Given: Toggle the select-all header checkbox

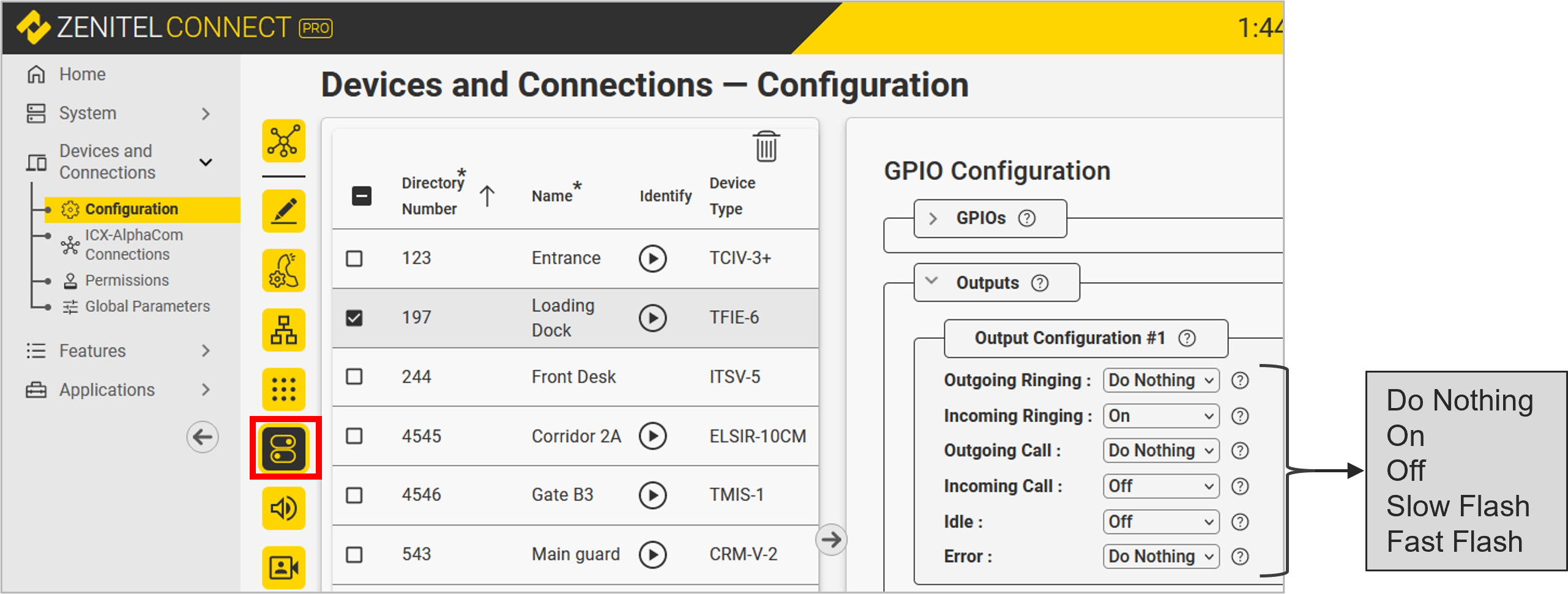Looking at the screenshot, I should click(362, 196).
